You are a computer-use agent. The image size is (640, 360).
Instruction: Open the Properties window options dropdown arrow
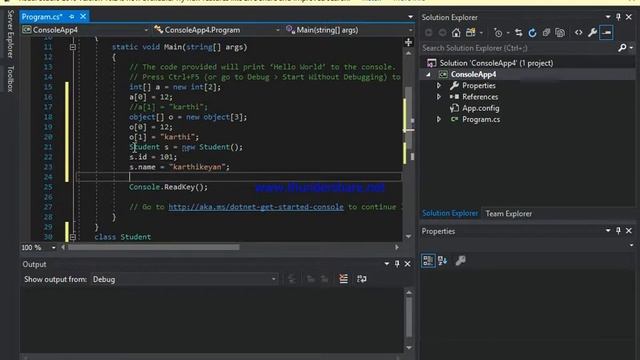coord(608,231)
